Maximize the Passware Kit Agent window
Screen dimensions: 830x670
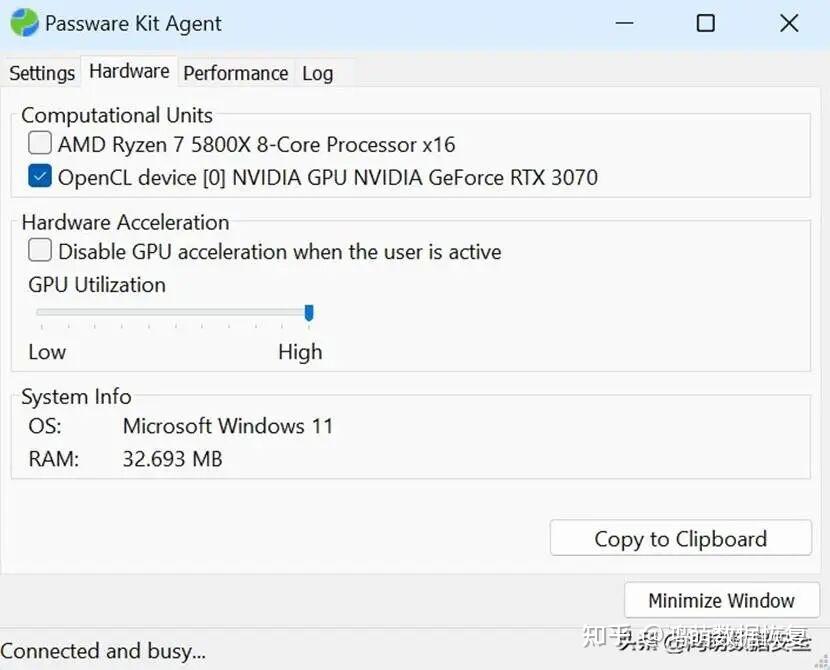click(x=706, y=23)
